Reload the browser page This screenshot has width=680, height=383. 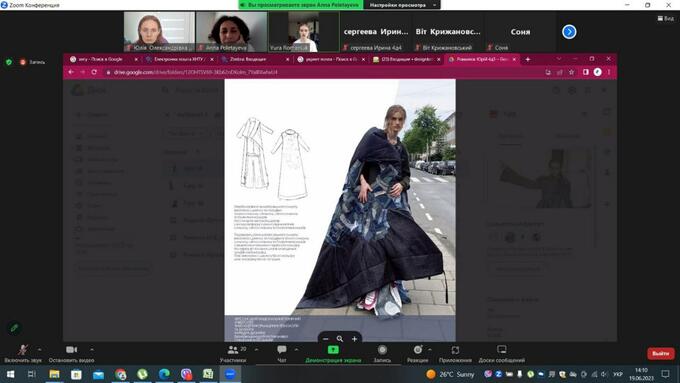click(x=94, y=72)
